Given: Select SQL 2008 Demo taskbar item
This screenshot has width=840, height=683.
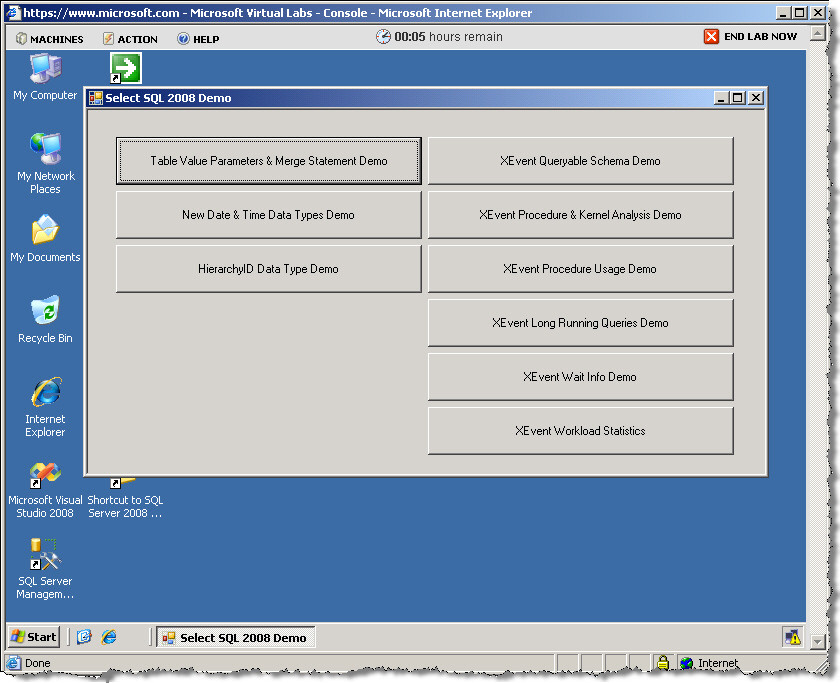Looking at the screenshot, I should (x=235, y=637).
